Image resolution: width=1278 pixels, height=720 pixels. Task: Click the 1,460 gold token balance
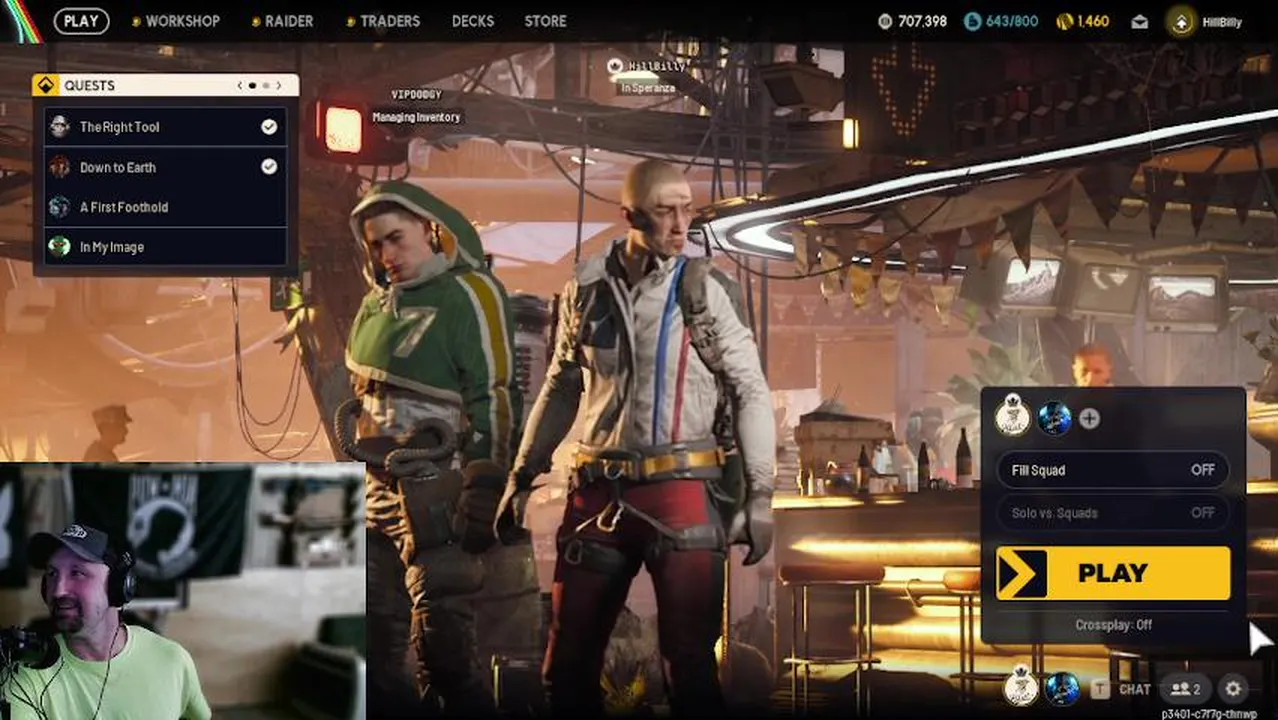coord(1093,21)
